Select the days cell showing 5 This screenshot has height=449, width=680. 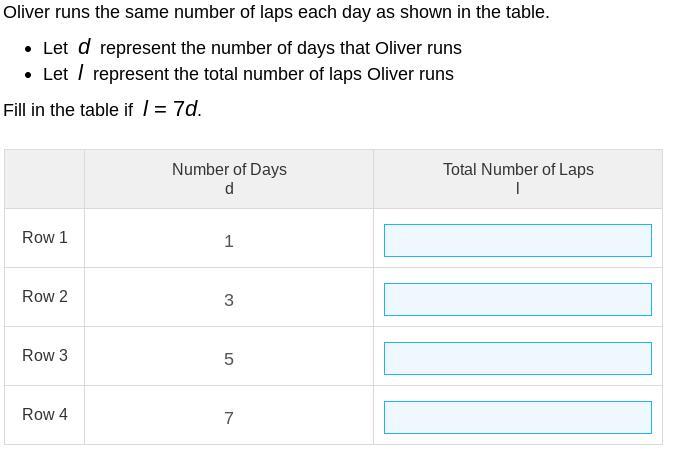click(x=229, y=359)
